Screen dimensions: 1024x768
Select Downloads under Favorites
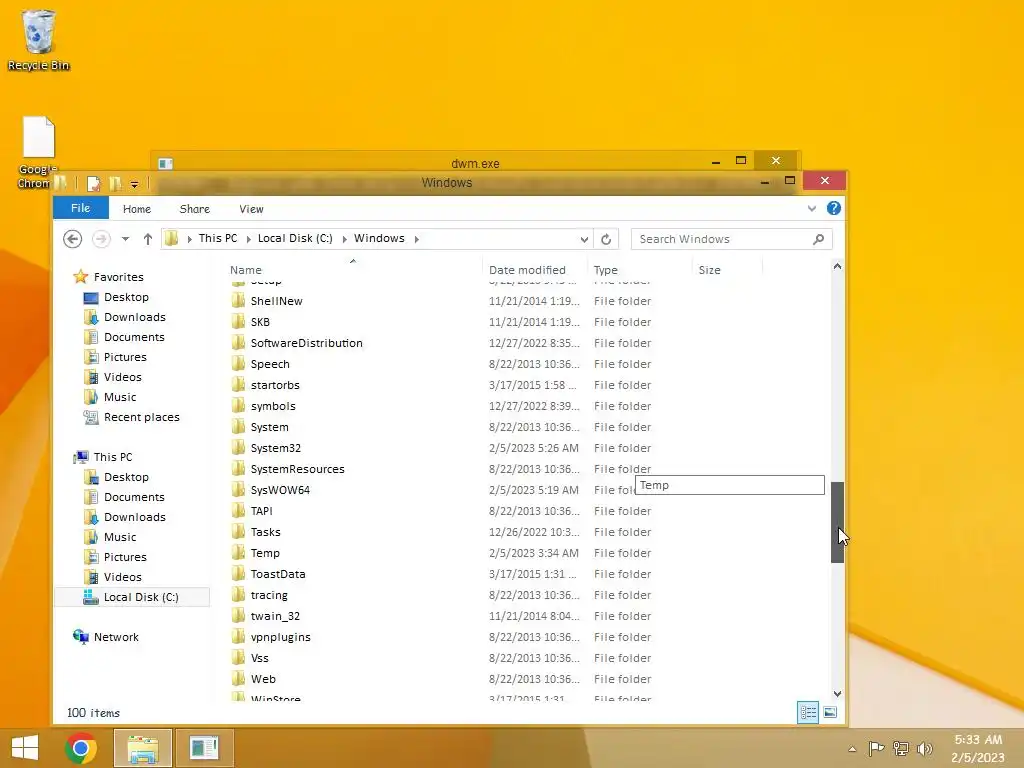point(135,317)
